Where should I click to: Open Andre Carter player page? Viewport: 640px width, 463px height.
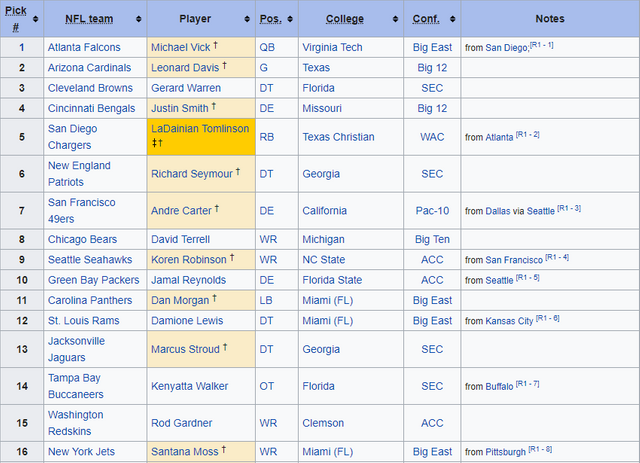(x=181, y=211)
